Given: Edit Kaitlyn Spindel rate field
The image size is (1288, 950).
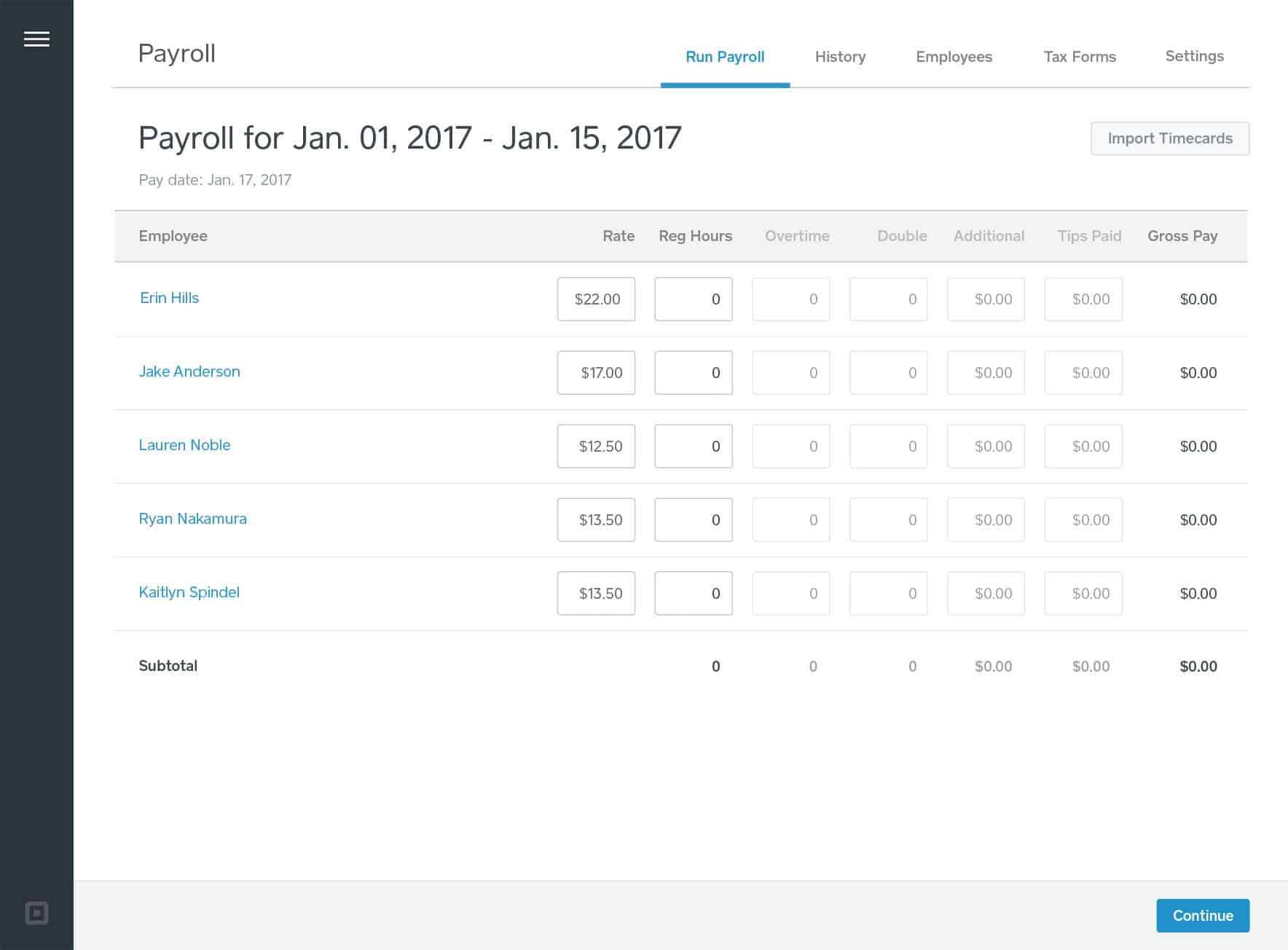Looking at the screenshot, I should point(596,593).
